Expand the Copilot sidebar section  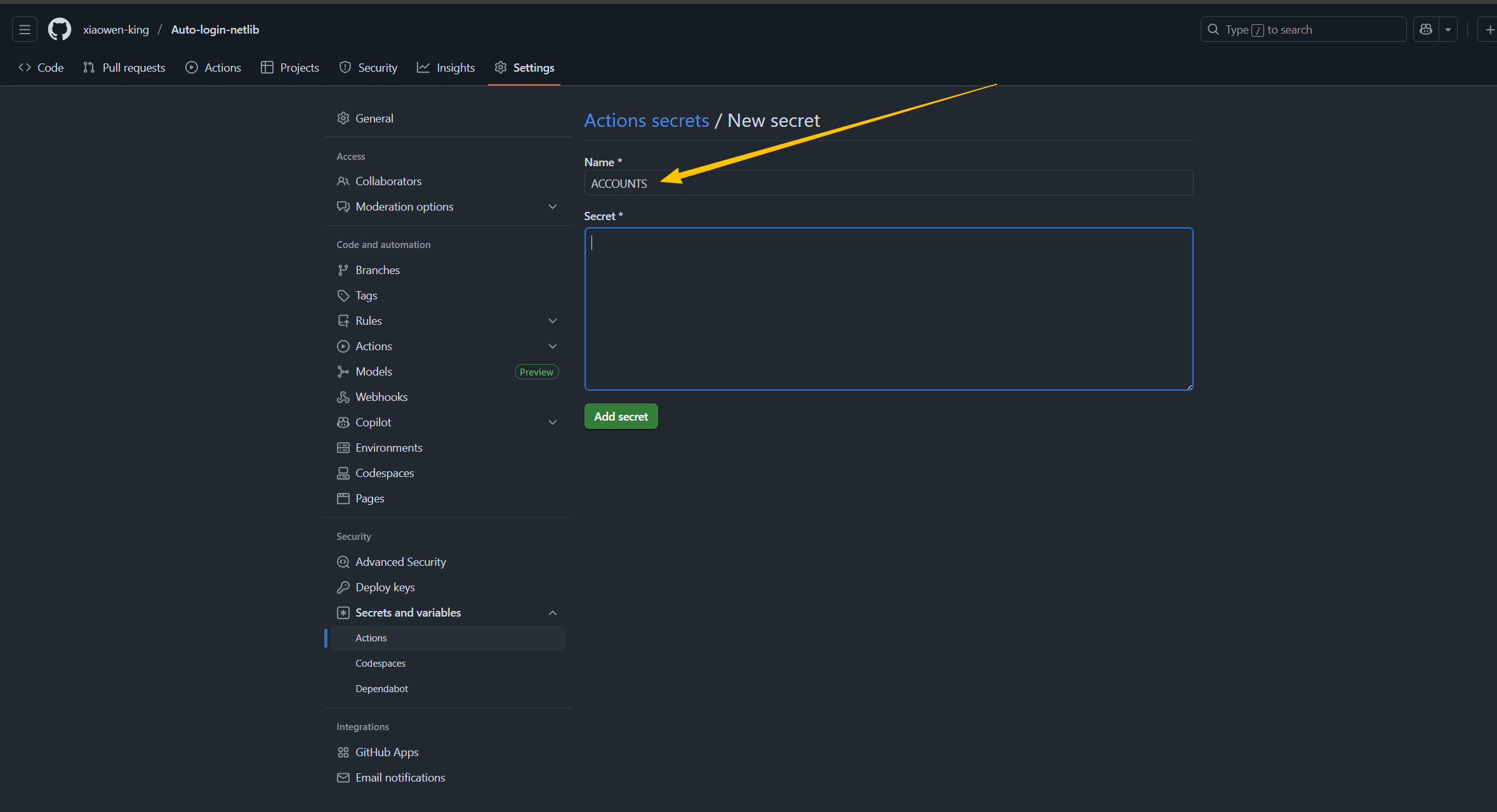pyautogui.click(x=552, y=422)
